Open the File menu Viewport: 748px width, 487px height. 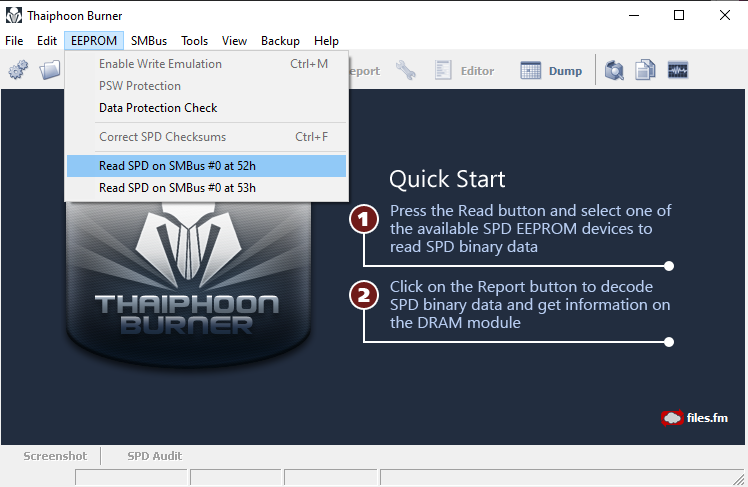pos(14,41)
